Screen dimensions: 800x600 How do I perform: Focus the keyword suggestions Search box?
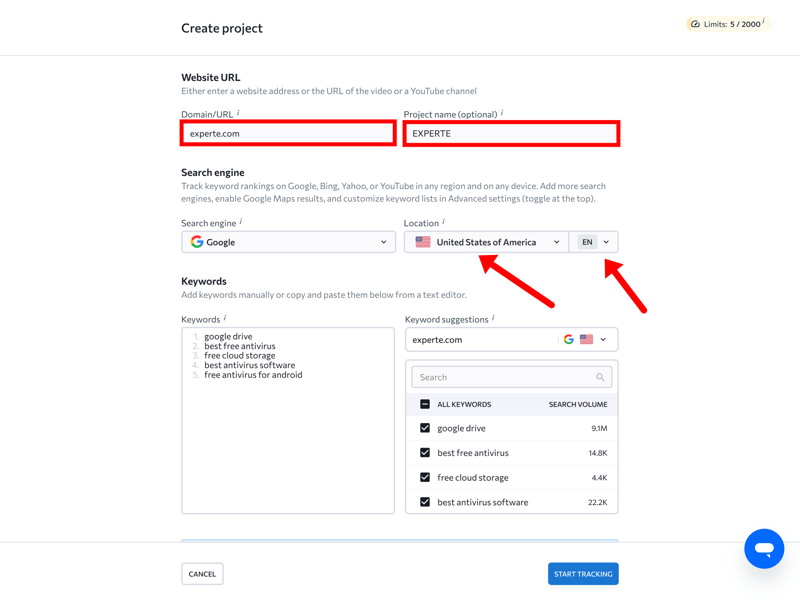505,377
